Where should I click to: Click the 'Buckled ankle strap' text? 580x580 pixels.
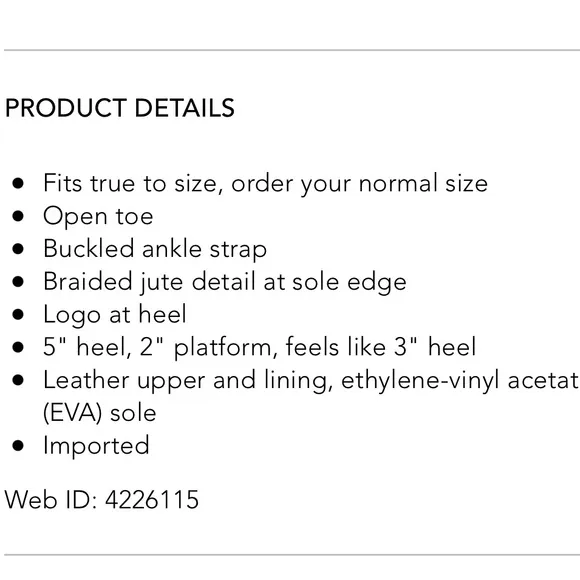[x=155, y=249]
